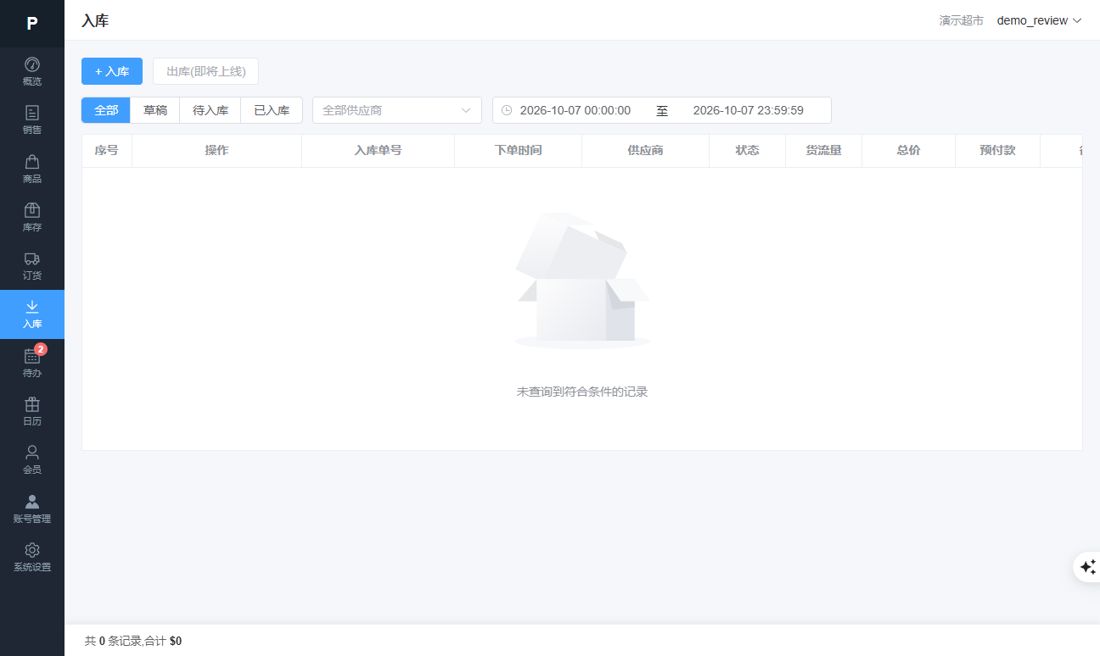The width and height of the screenshot is (1100, 656).
Task: Click the 演示超市 store name
Action: [x=961, y=20]
